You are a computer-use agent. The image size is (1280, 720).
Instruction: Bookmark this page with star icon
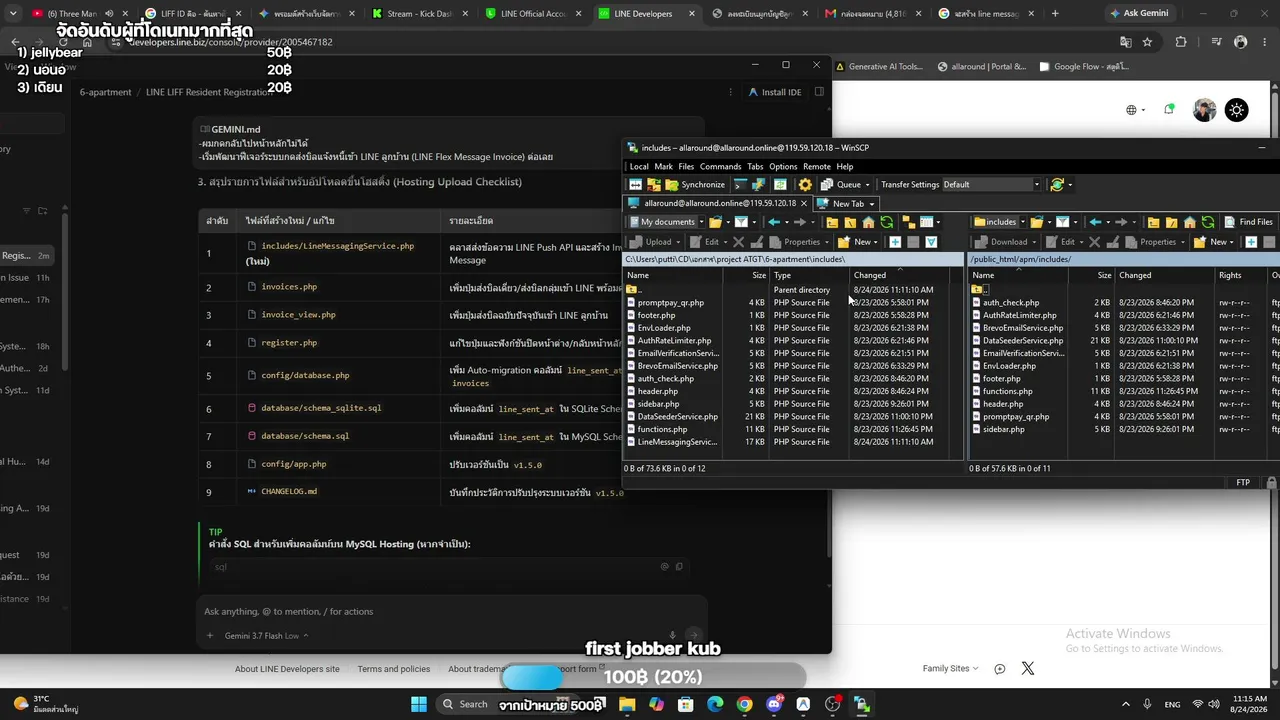pos(1148,42)
